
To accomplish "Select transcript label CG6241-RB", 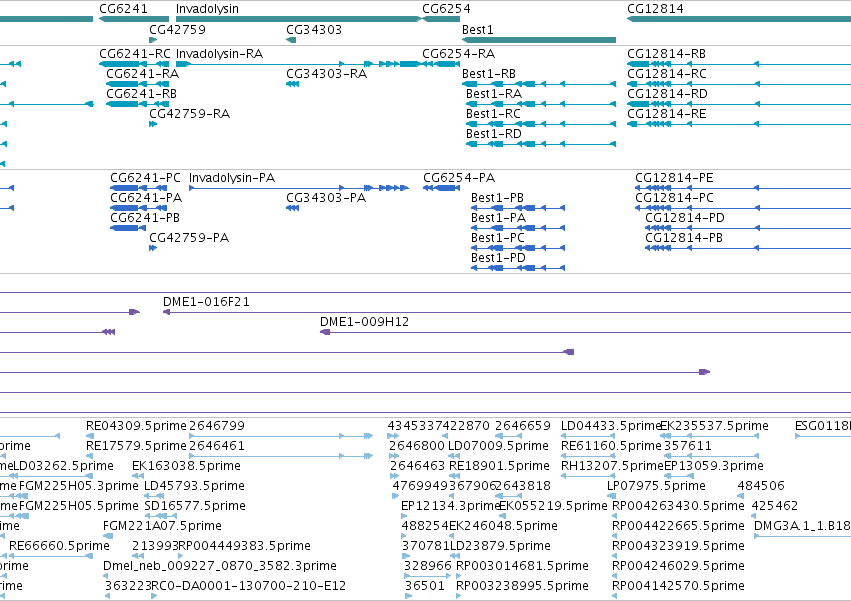I will click(142, 94).
